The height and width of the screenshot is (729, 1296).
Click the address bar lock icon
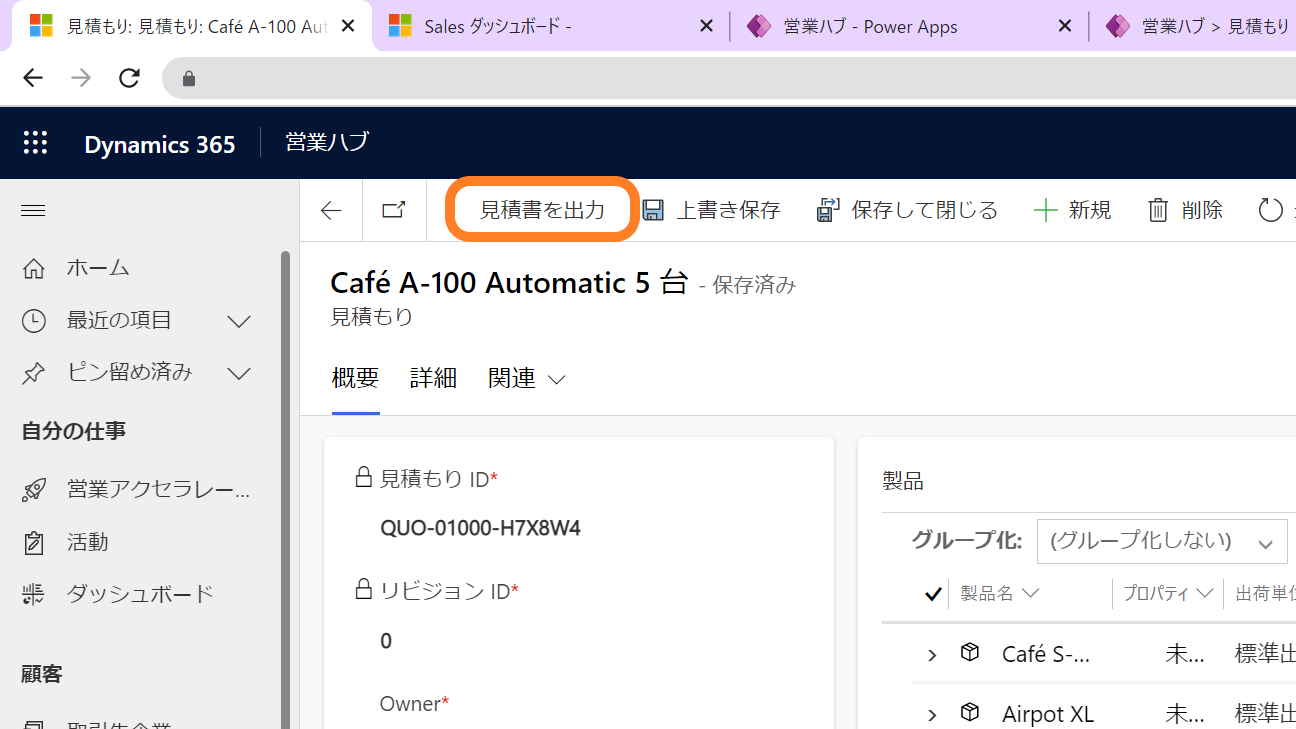pyautogui.click(x=189, y=78)
